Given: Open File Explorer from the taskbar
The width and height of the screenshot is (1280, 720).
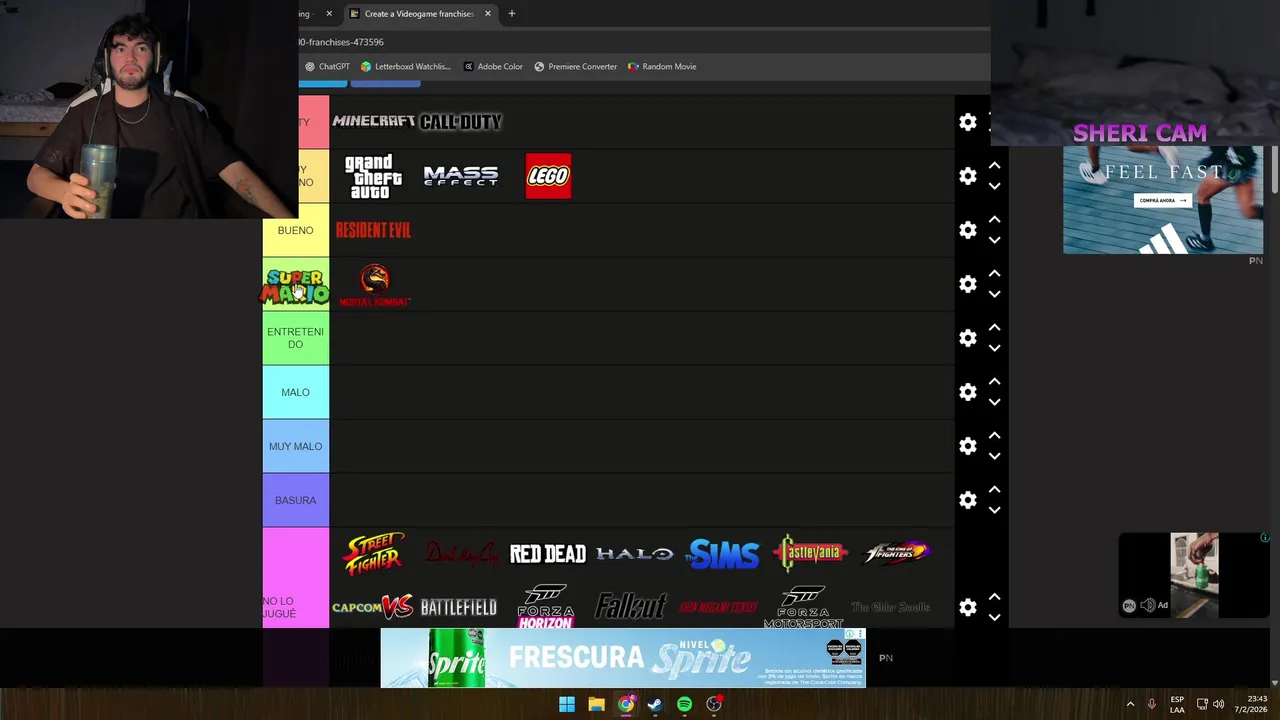Looking at the screenshot, I should point(596,704).
